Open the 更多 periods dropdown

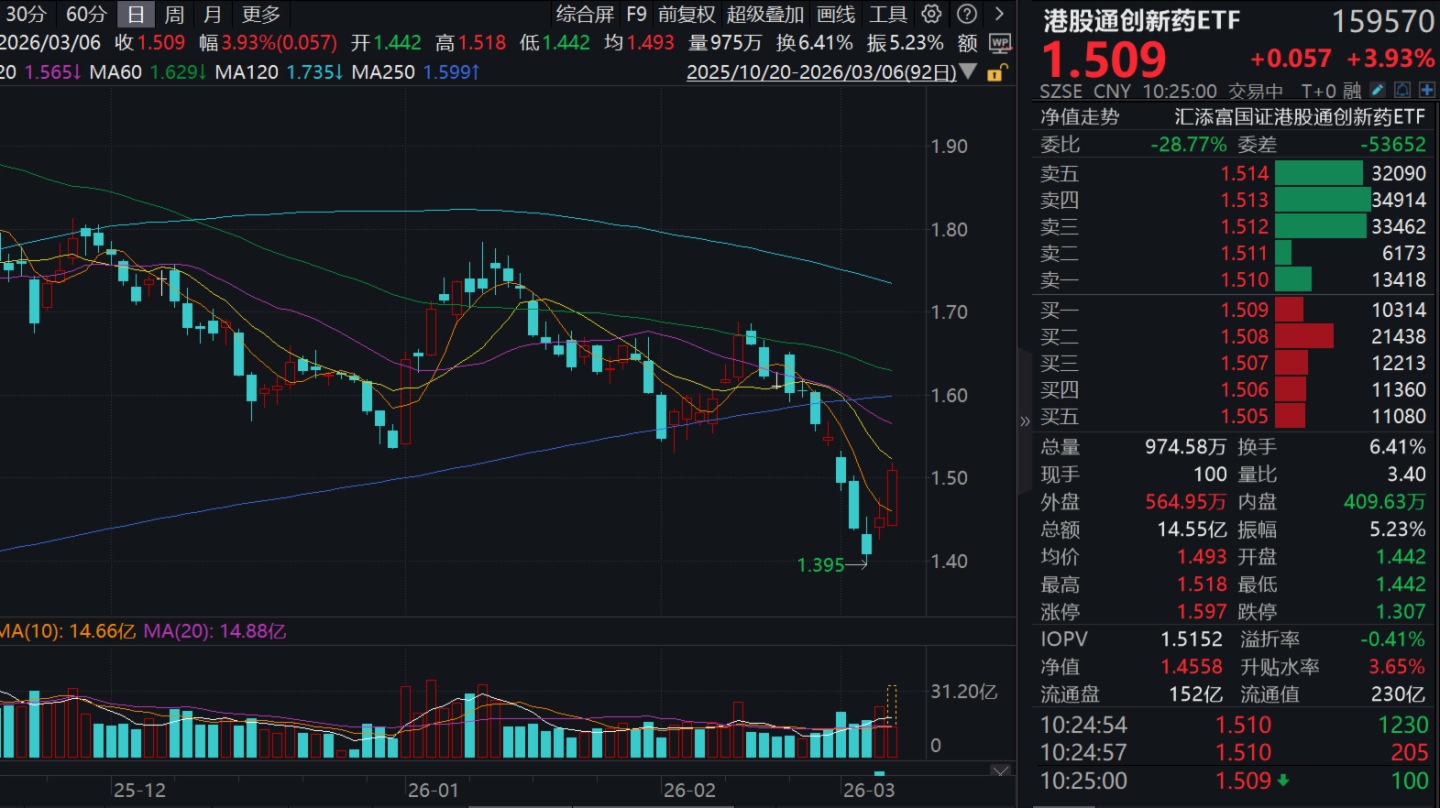261,14
